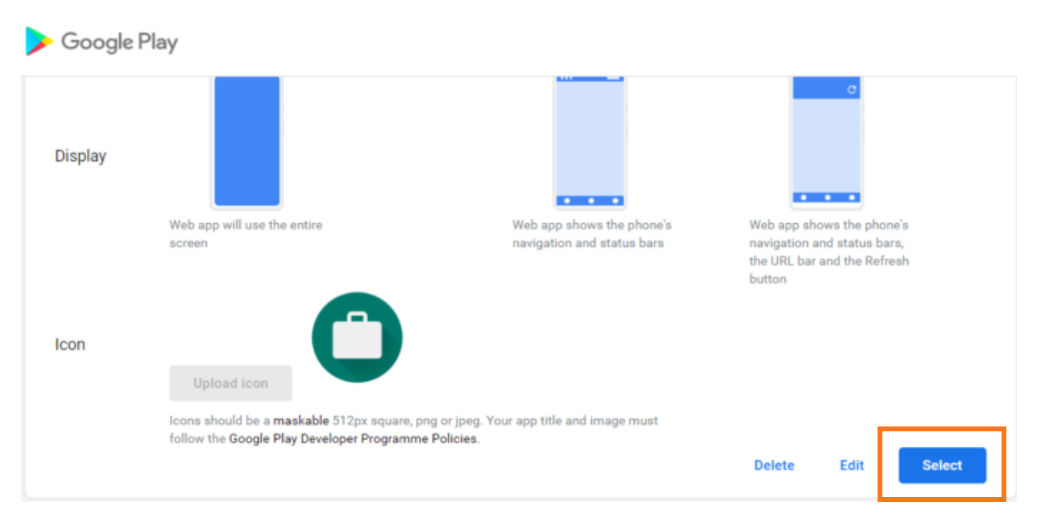
Task: Click the green briefcase app icon
Action: pos(357,337)
